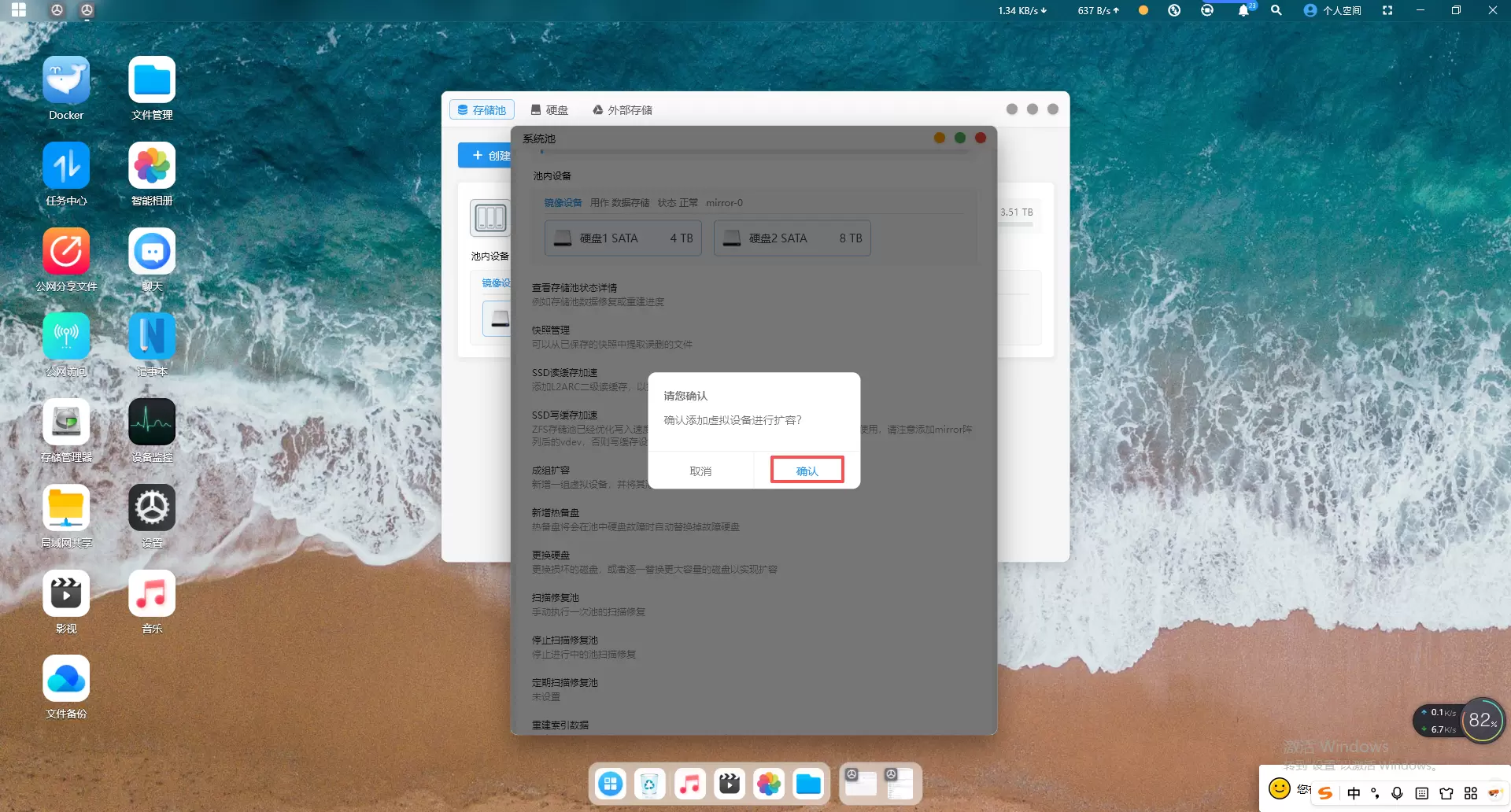Open 任务中心 task center app

click(66, 166)
